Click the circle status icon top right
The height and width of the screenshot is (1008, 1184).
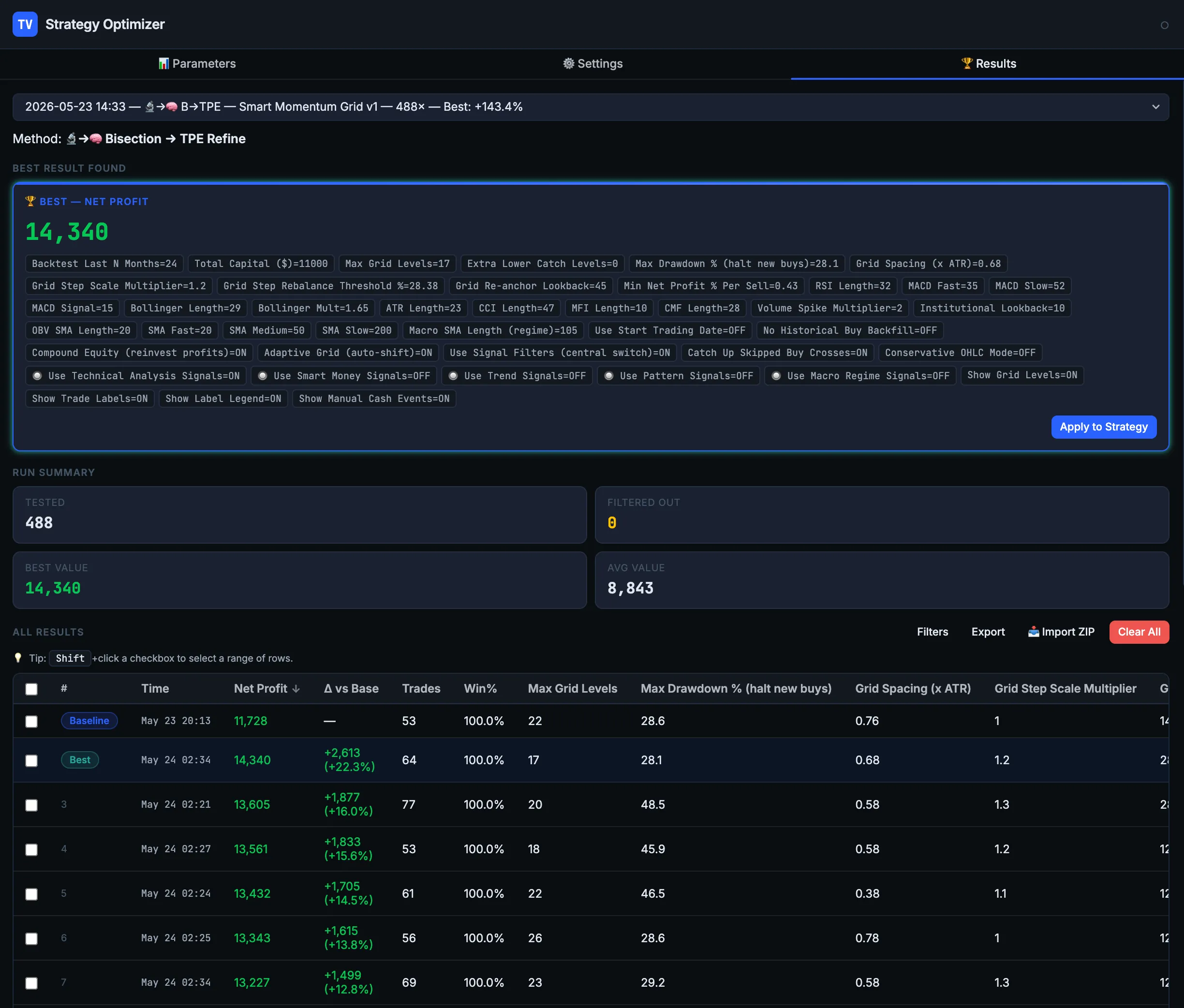point(1164,25)
